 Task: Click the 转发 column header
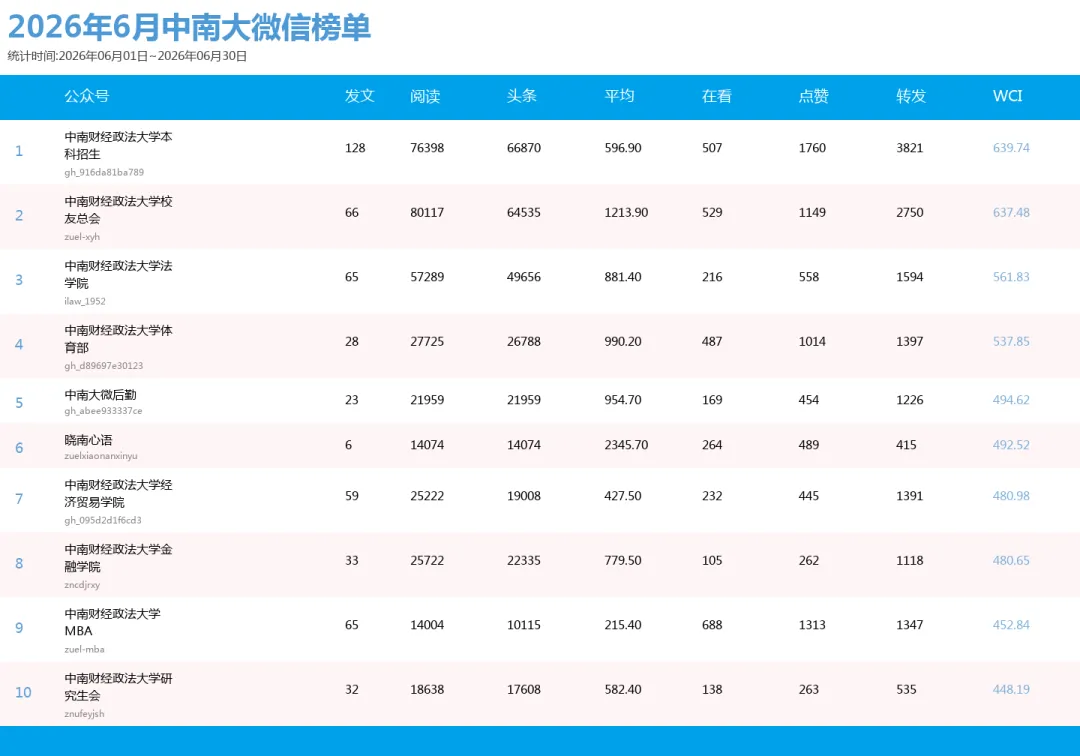pyautogui.click(x=911, y=96)
